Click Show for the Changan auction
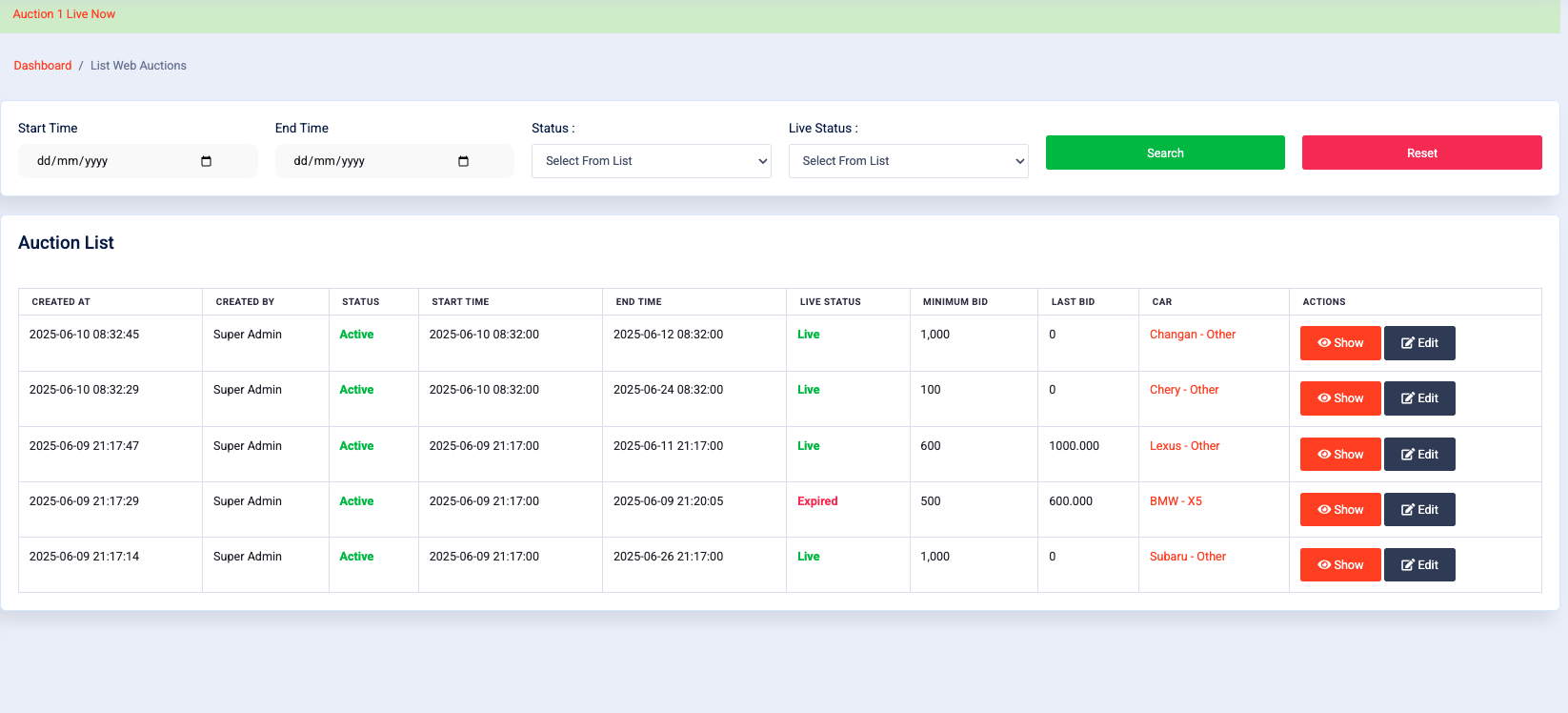1568x713 pixels. [x=1339, y=343]
